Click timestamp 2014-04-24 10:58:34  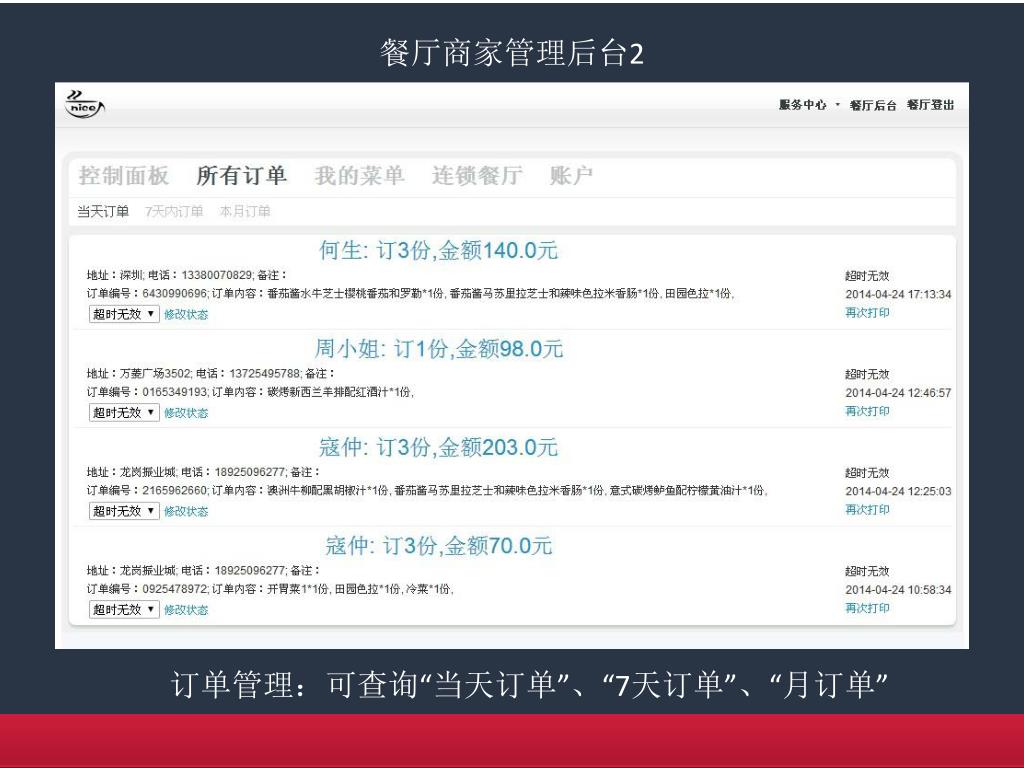click(x=898, y=590)
